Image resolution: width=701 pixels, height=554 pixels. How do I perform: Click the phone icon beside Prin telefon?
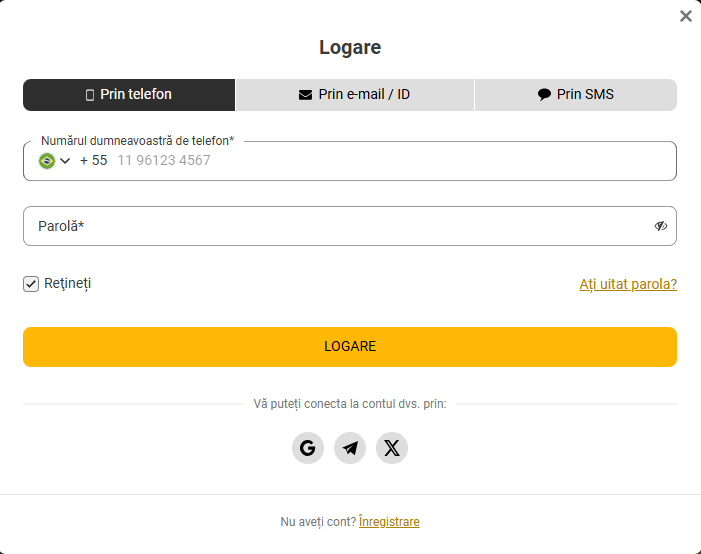click(x=90, y=95)
